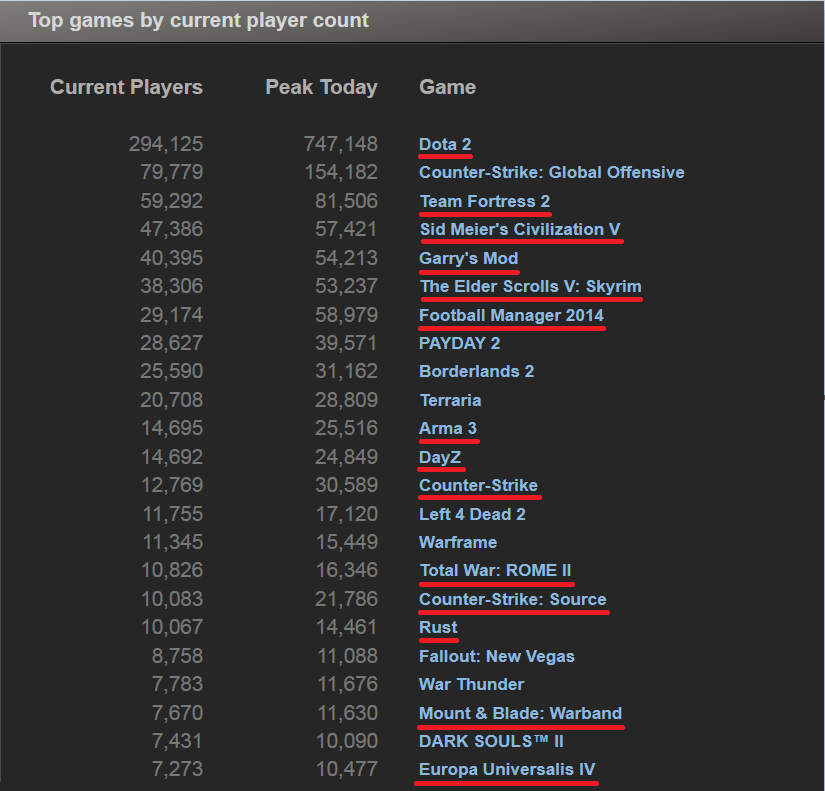Open The Elder Scrolls V: Skyrim link
The width and height of the screenshot is (825, 791).
(530, 286)
